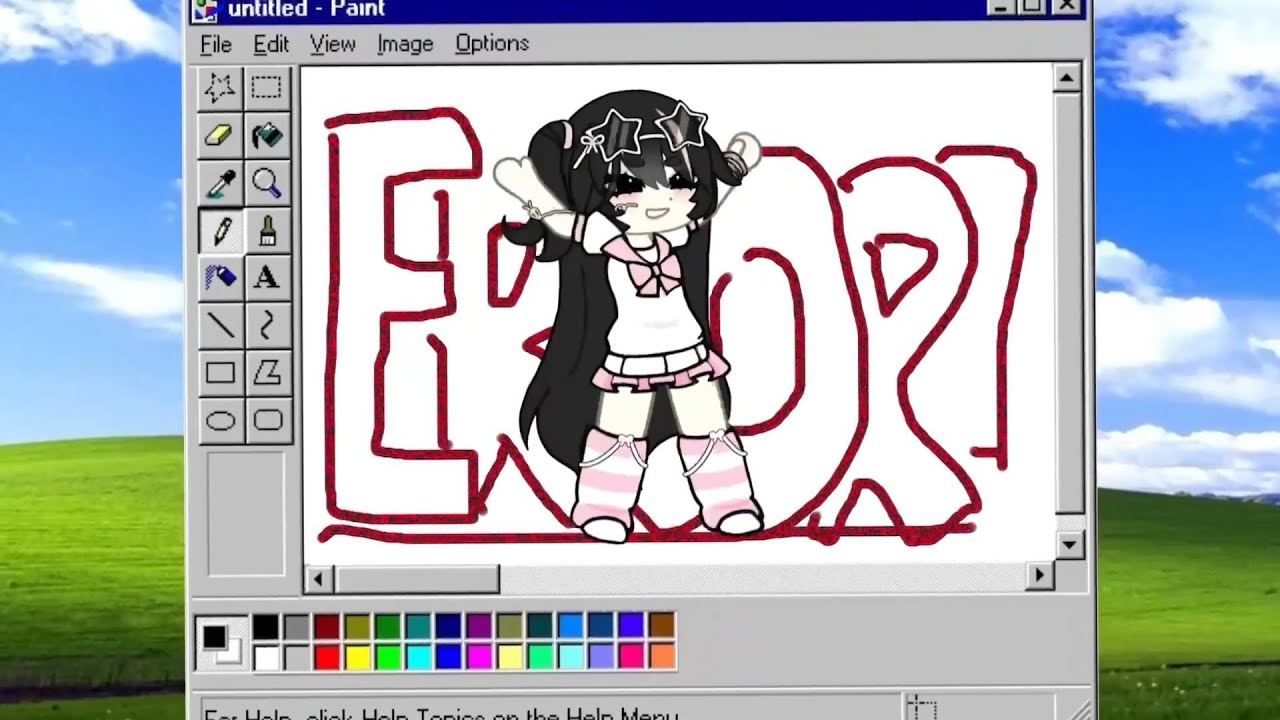Viewport: 1280px width, 720px height.
Task: Activate the Airbrush spray can tool
Action: [220, 277]
